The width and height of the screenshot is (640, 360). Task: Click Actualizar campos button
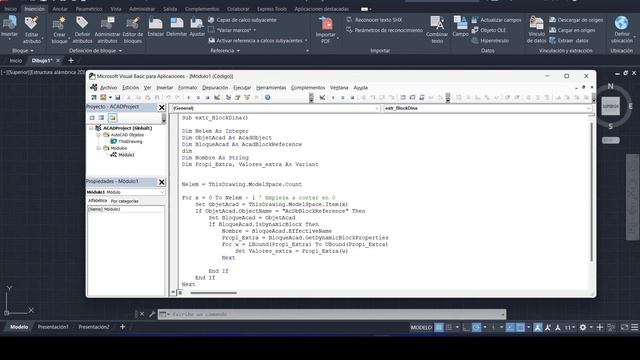click(496, 20)
